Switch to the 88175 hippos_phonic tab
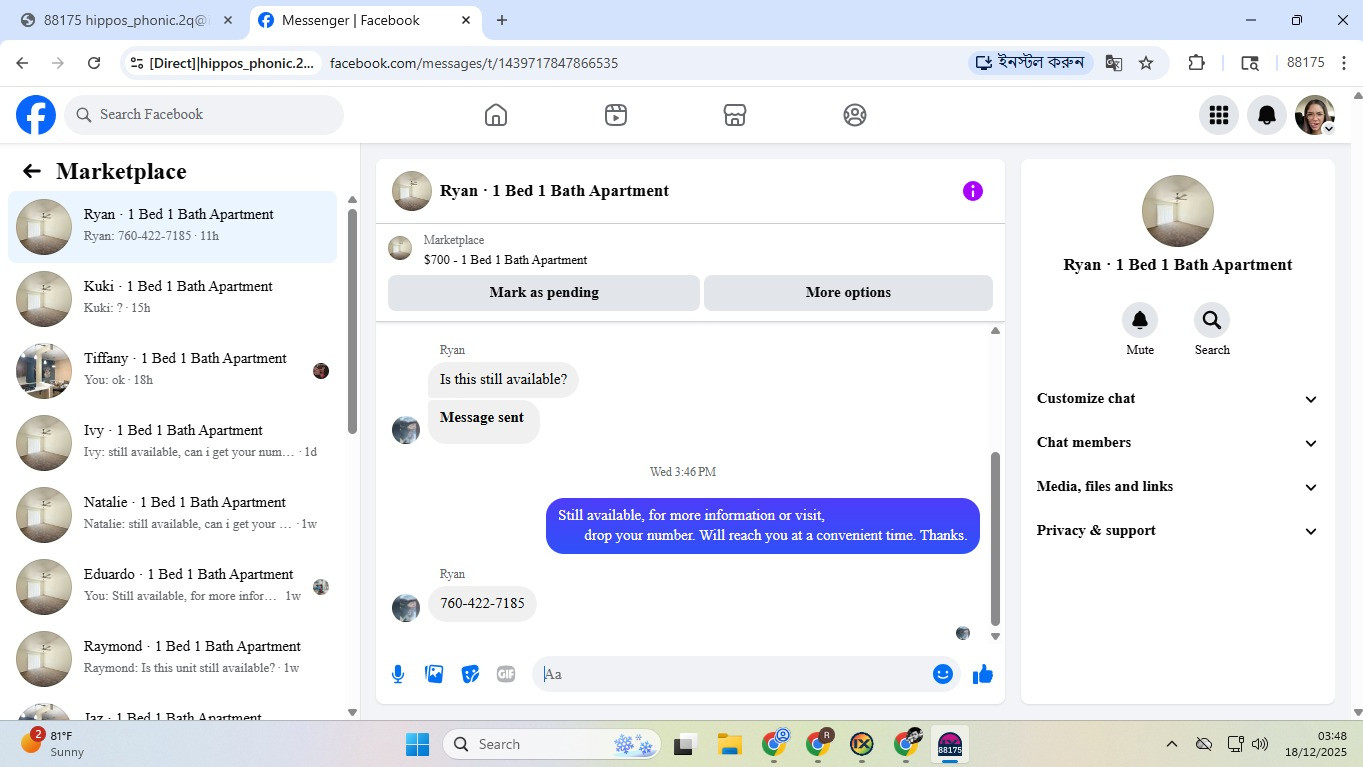This screenshot has height=767, width=1363. point(127,20)
